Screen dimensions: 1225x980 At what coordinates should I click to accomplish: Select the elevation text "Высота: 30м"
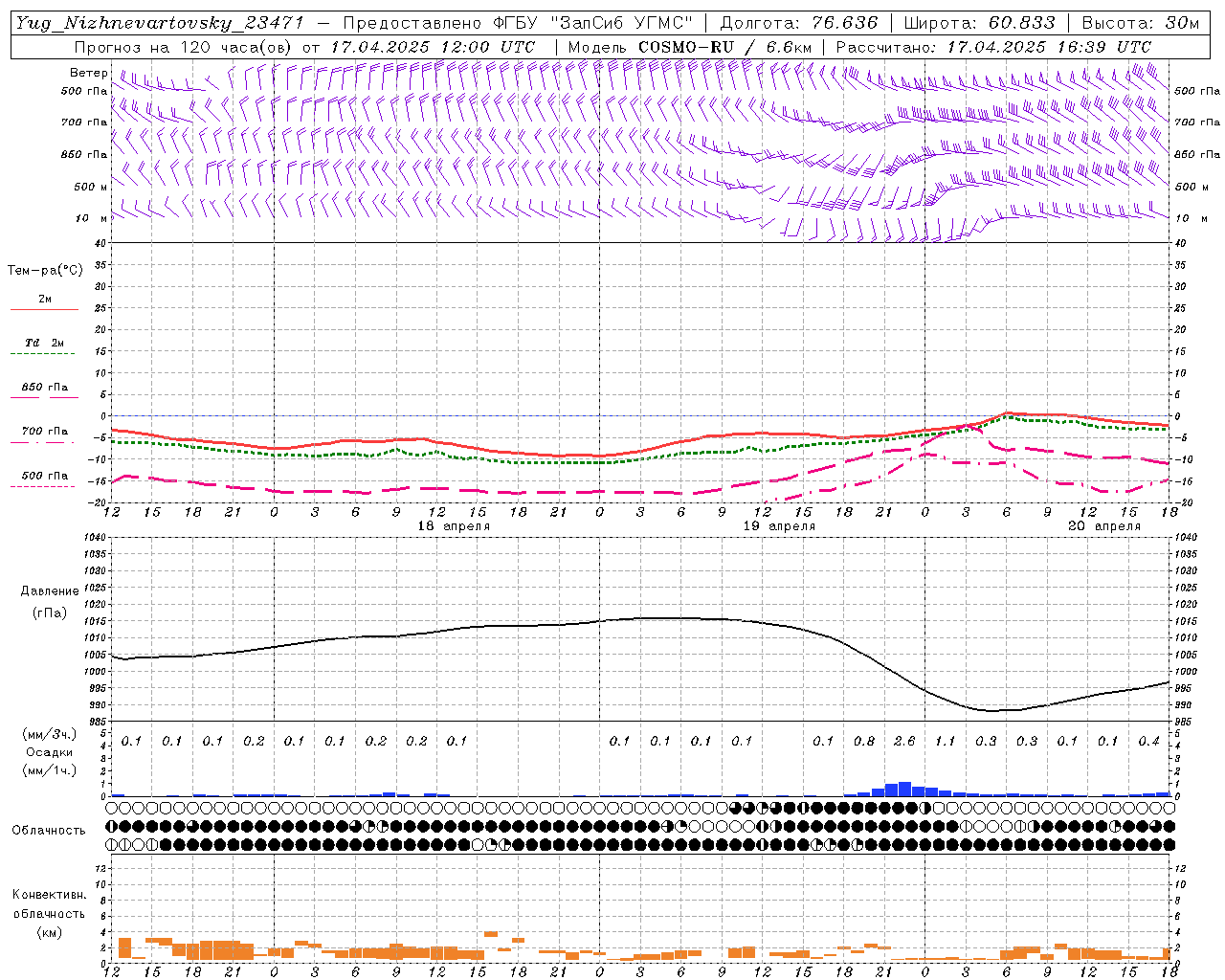point(1141,23)
